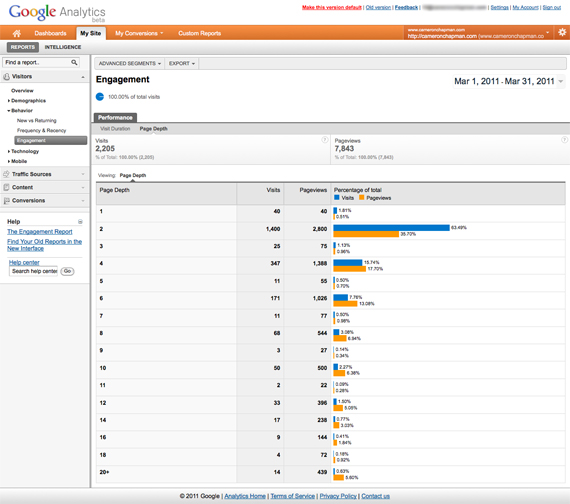
Task: Open the date range picker arrow
Action: pyautogui.click(x=561, y=81)
